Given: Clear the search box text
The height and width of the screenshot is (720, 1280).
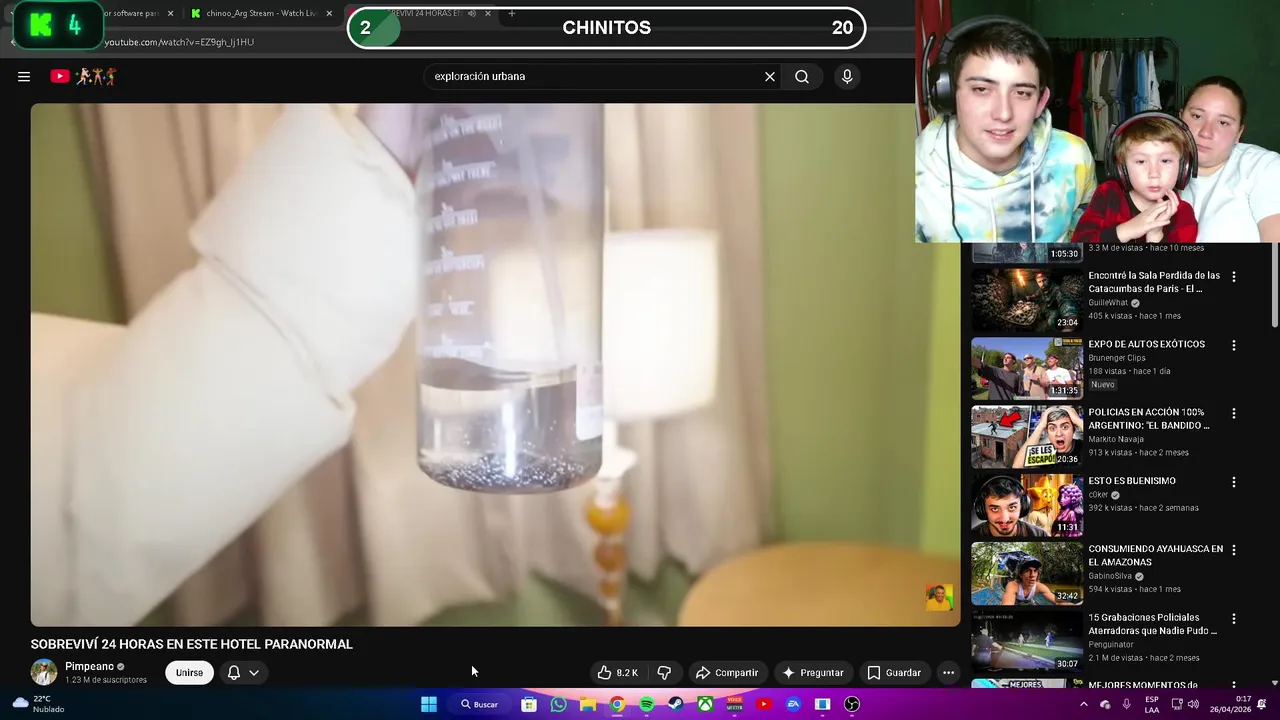Looking at the screenshot, I should [770, 76].
